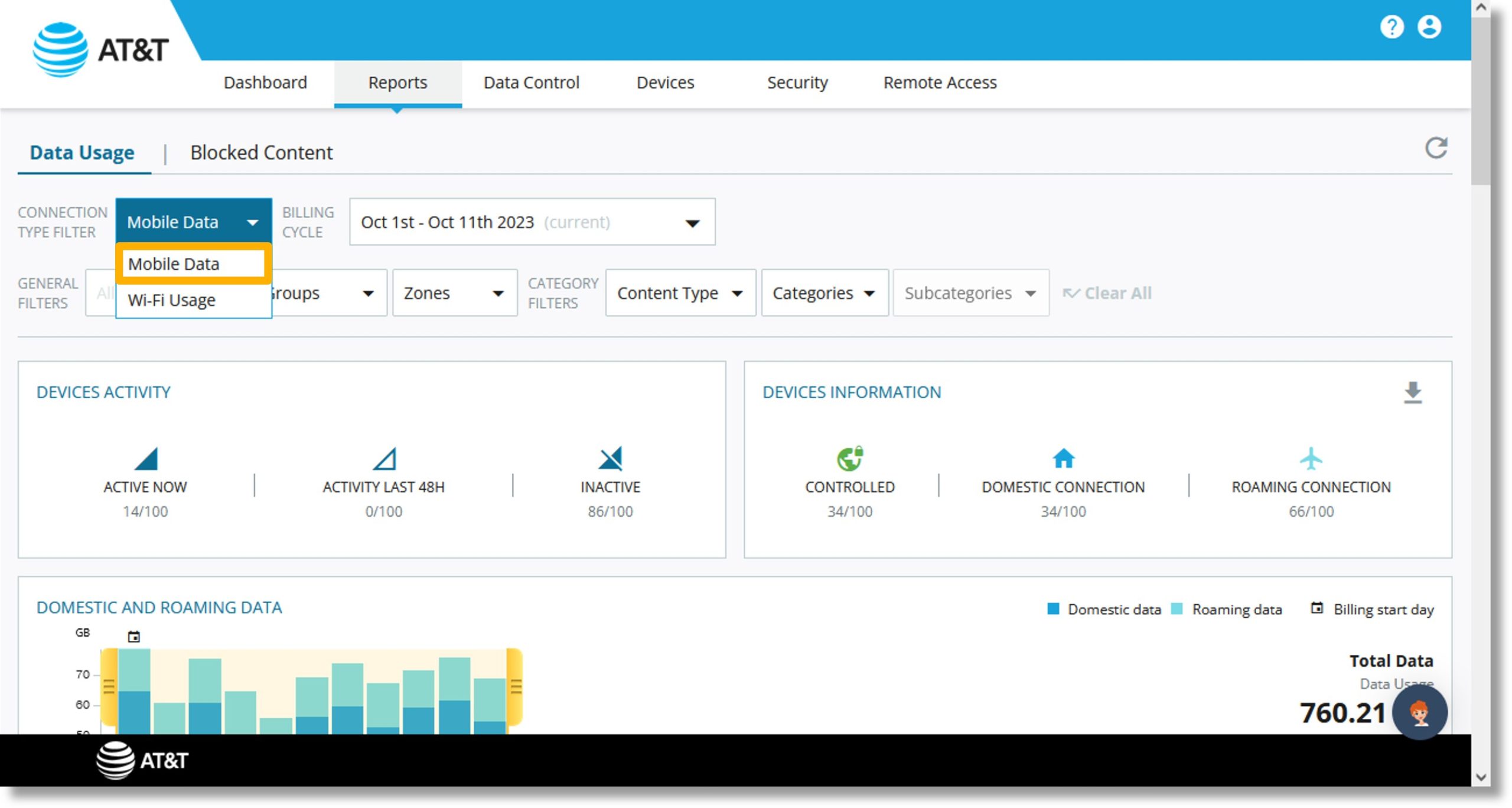Open the Remote Access tab

tap(940, 83)
